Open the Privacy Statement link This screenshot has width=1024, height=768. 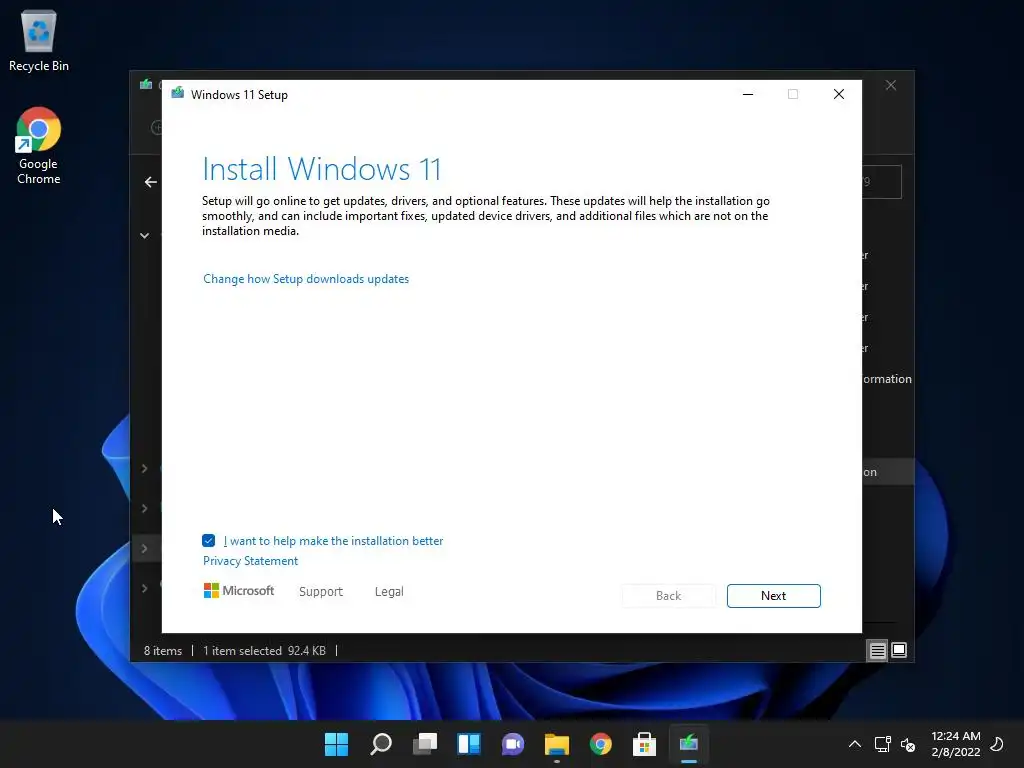(250, 561)
